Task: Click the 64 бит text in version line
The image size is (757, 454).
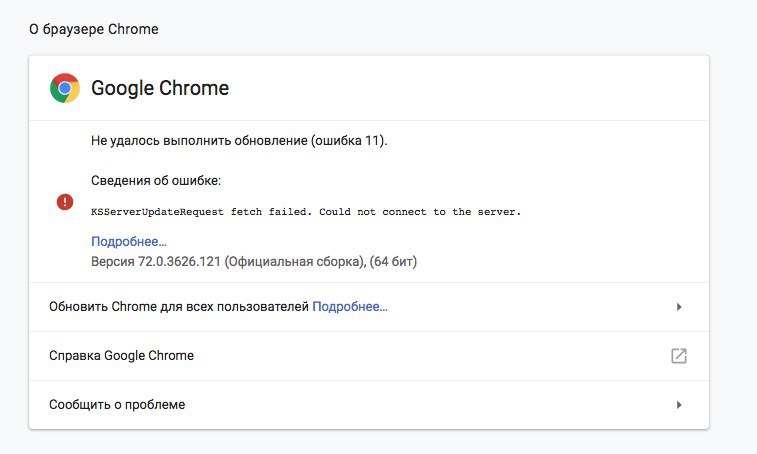Action: point(393,261)
